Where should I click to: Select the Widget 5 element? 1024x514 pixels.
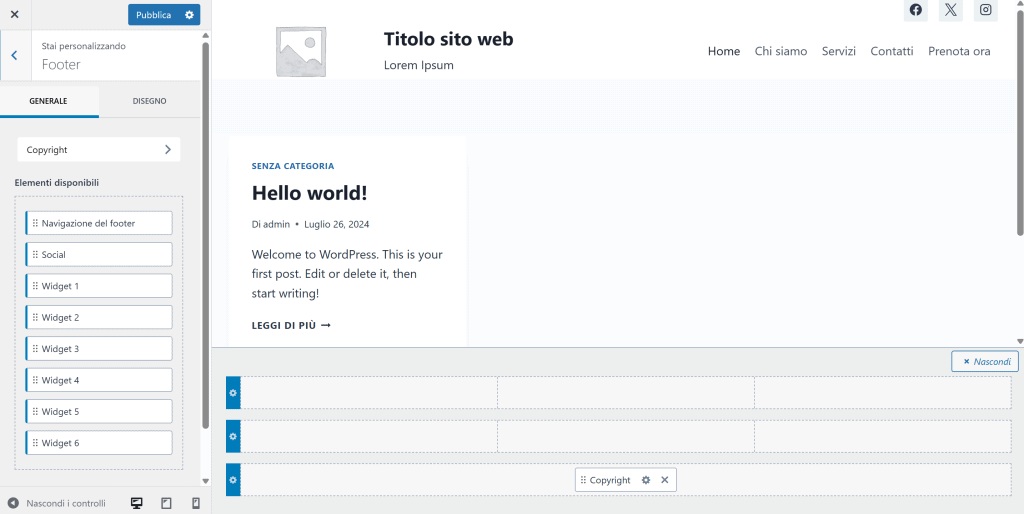click(x=99, y=411)
